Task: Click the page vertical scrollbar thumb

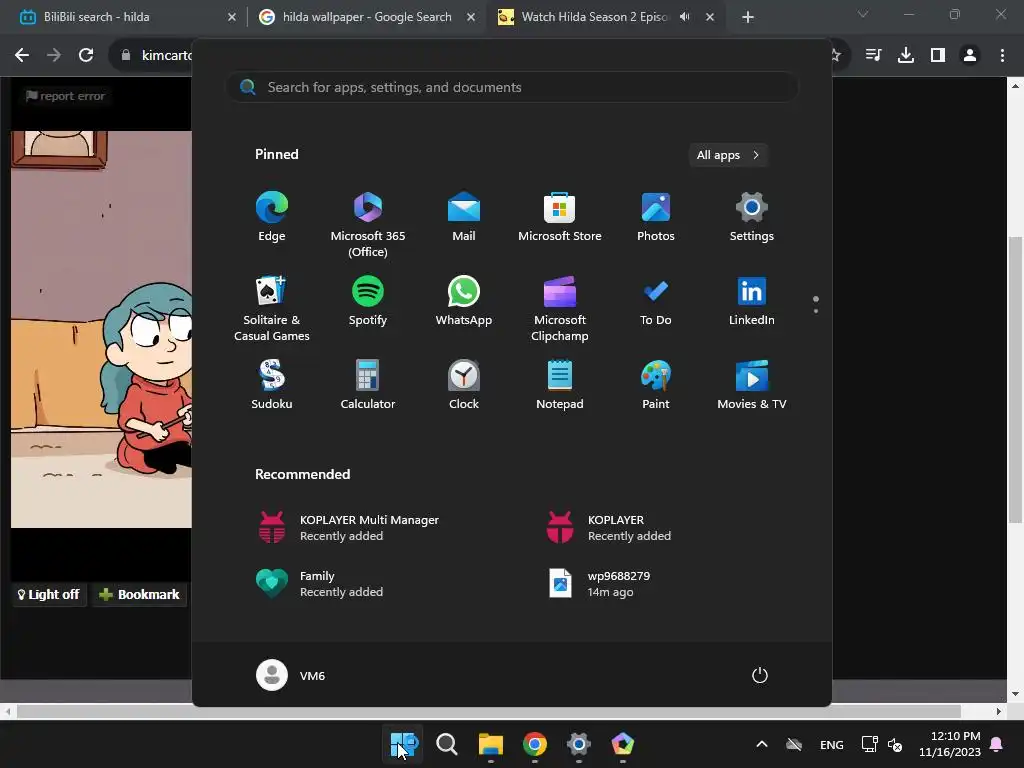Action: click(1015, 379)
